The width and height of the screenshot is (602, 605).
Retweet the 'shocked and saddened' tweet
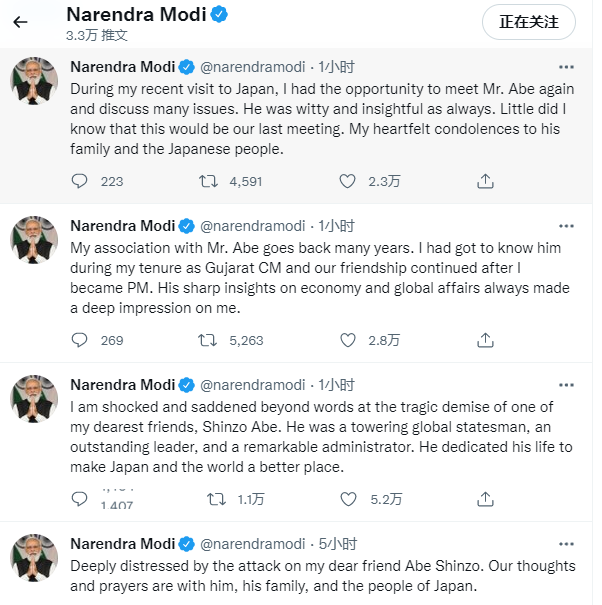click(x=214, y=498)
